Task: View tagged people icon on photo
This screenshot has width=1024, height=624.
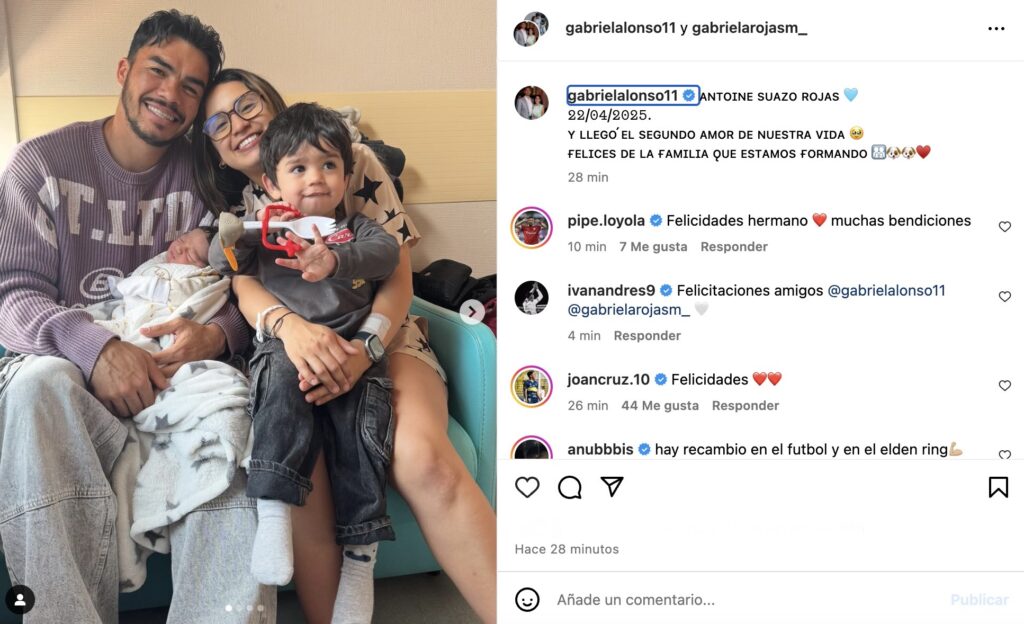Action: (20, 599)
